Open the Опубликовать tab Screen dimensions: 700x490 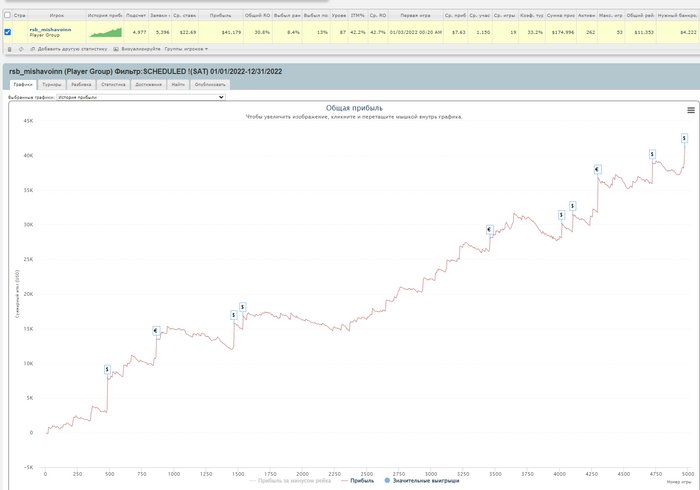point(210,84)
